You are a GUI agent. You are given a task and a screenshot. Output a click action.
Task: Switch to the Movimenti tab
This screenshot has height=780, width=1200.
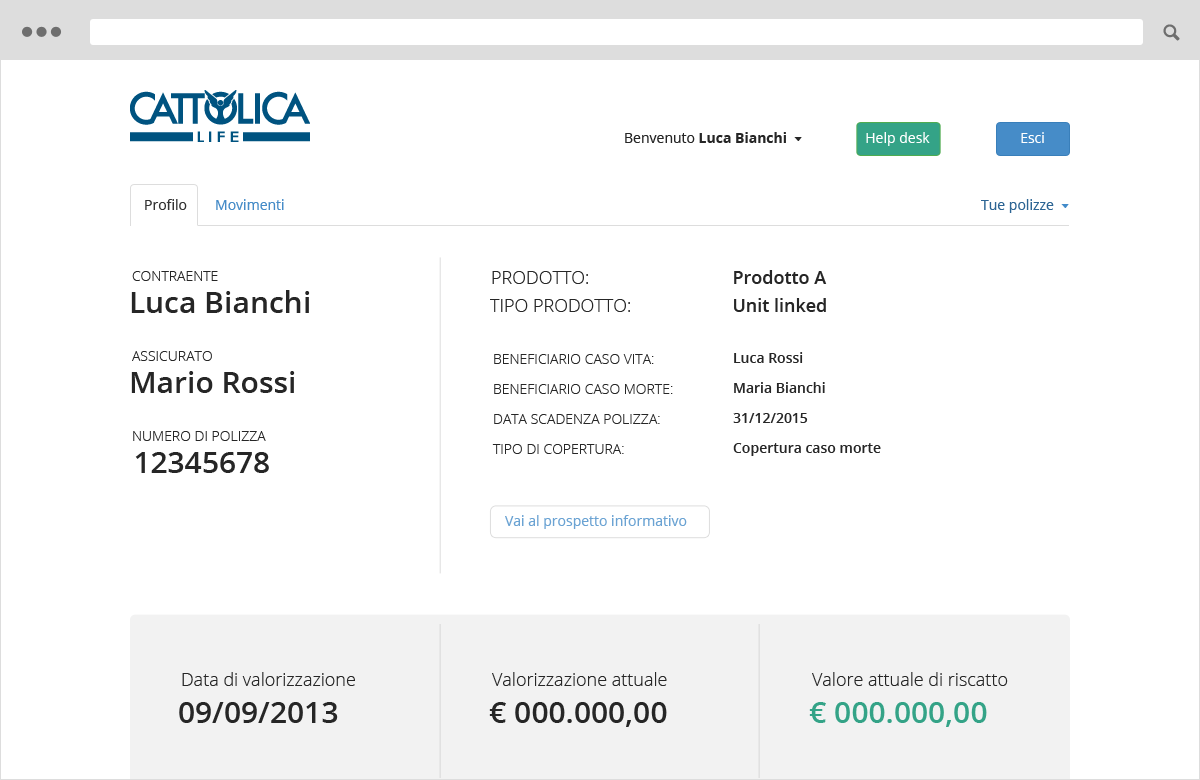click(250, 205)
